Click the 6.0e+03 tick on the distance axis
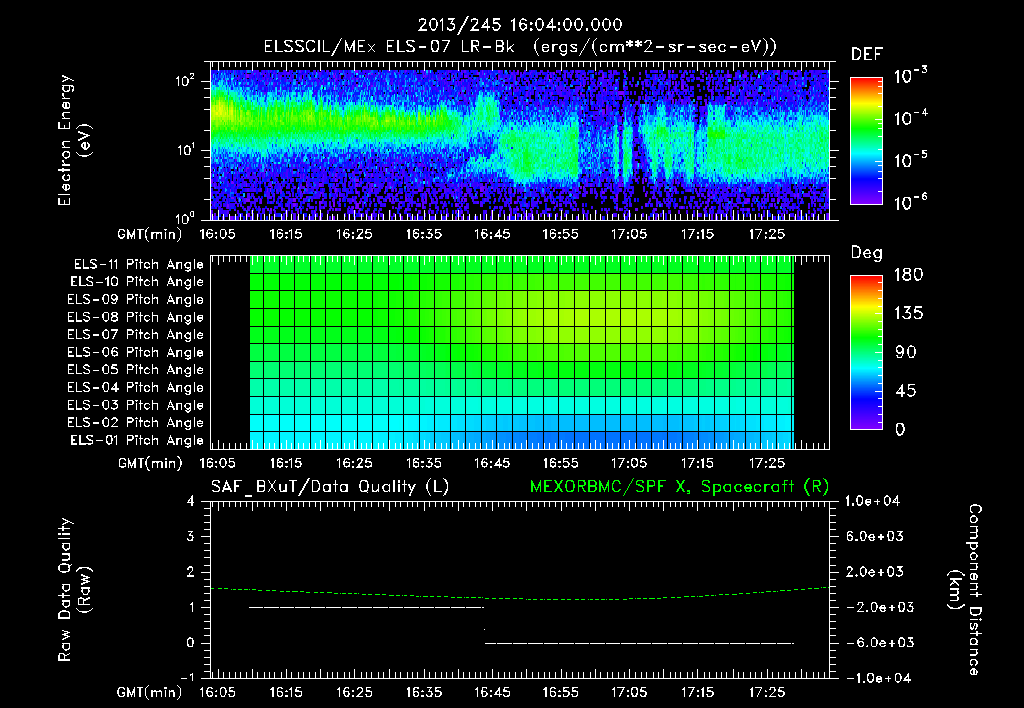Screen dimensions: 1024x708 click(x=874, y=537)
